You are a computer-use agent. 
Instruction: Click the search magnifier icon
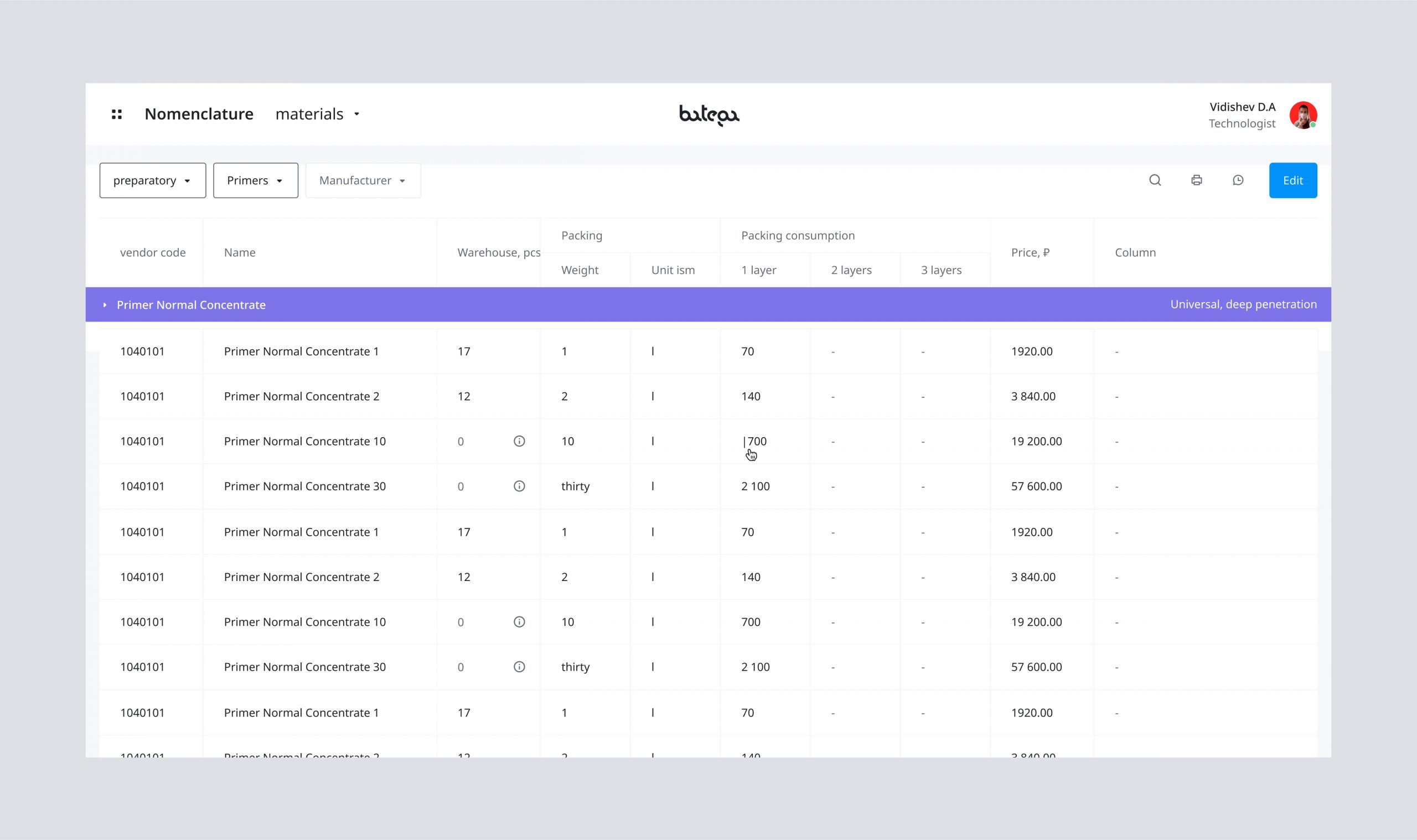click(1155, 180)
